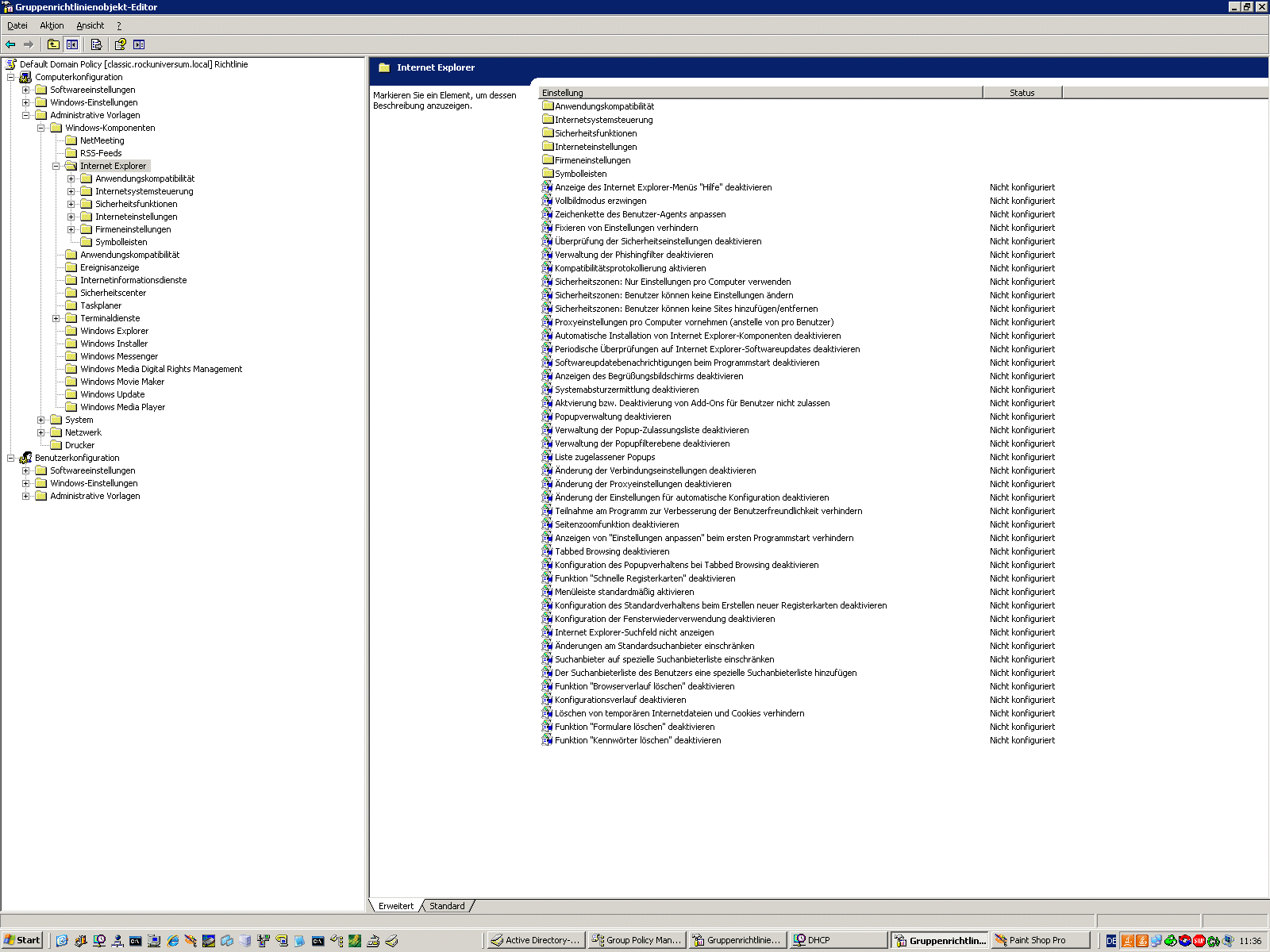Select Taskplaner folder in the tree
This screenshot has height=952, width=1270.
[x=101, y=305]
